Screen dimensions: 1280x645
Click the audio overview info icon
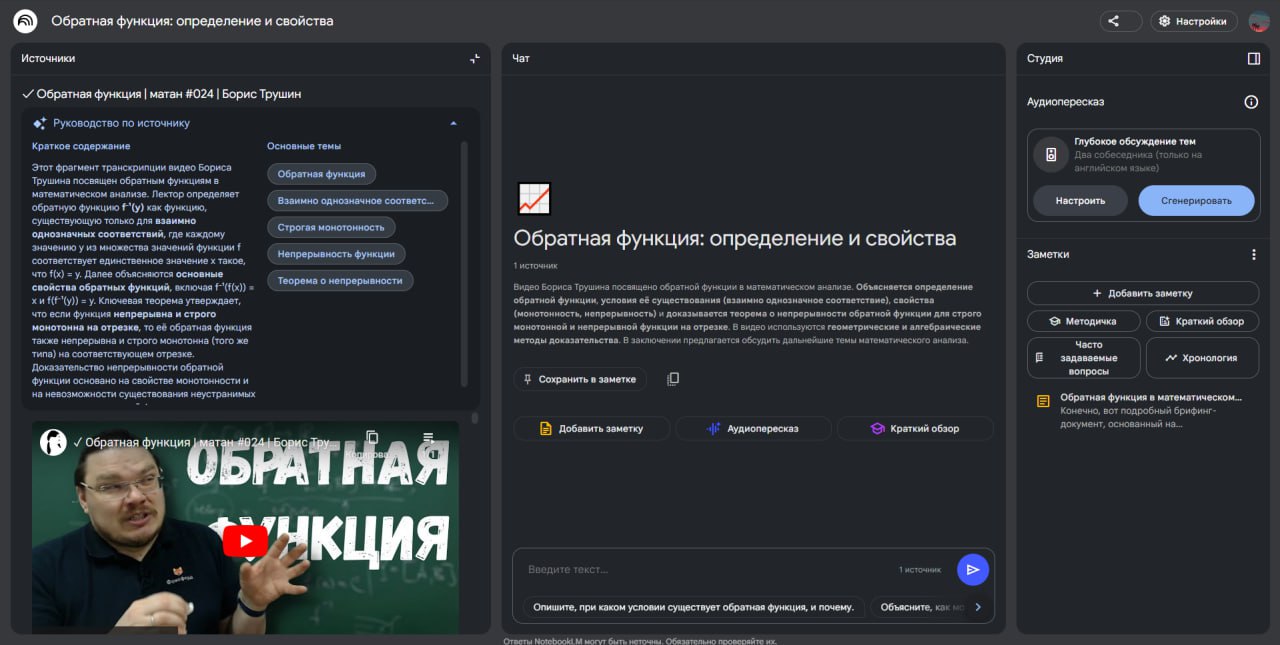point(1250,102)
